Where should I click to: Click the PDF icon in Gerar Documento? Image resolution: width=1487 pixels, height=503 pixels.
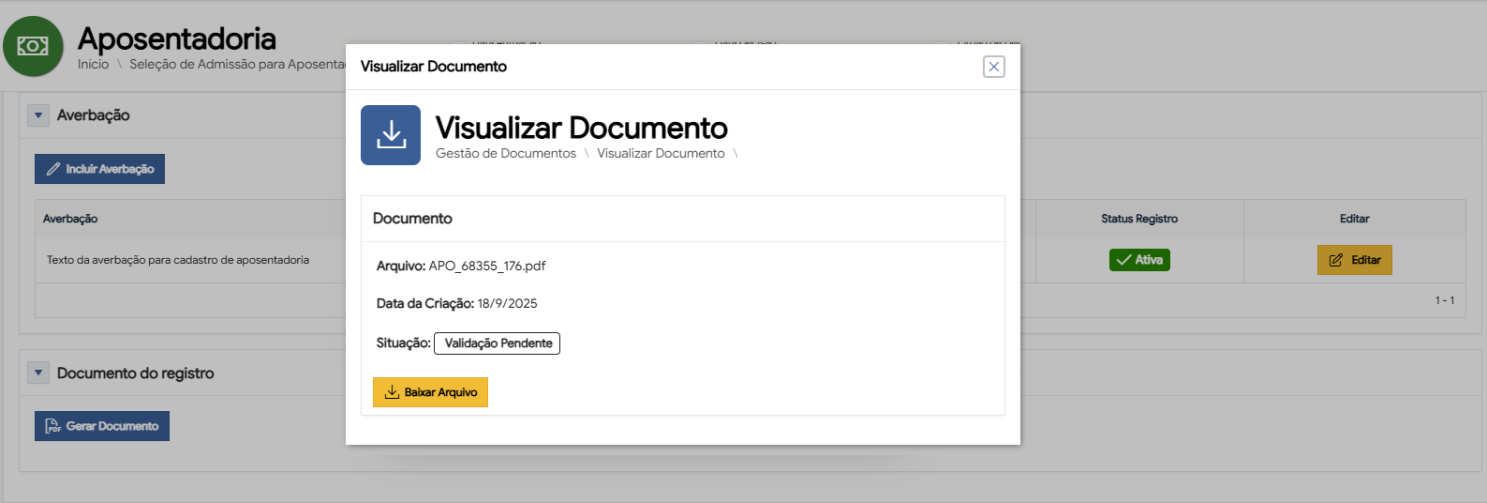tap(54, 426)
